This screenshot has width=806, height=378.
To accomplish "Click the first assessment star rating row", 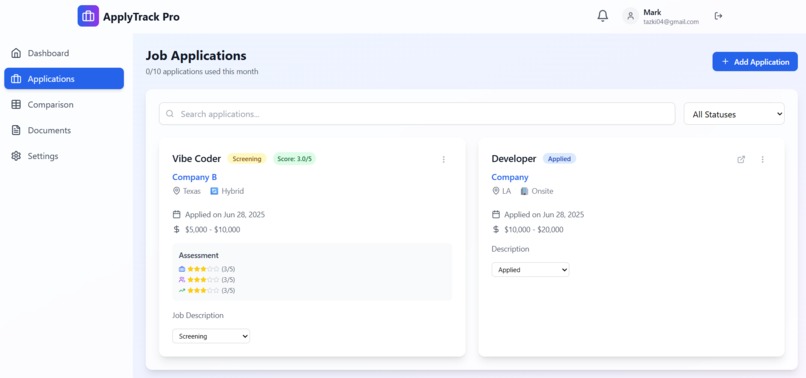I will [x=203, y=269].
